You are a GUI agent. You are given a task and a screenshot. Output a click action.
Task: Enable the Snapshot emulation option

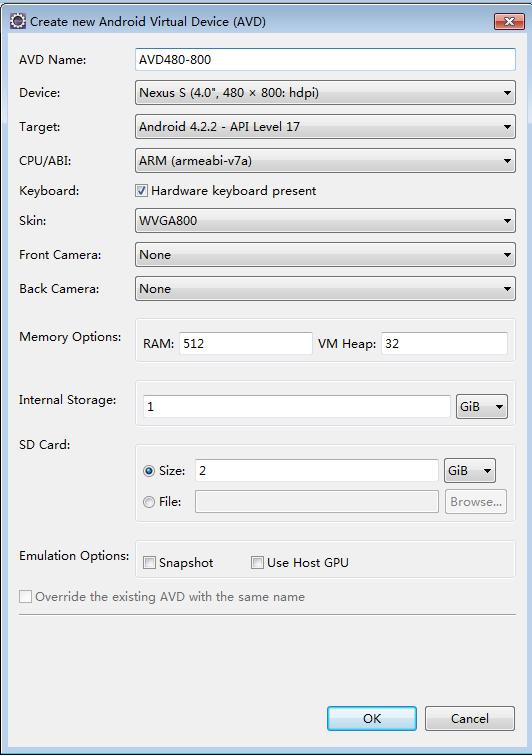tap(149, 562)
